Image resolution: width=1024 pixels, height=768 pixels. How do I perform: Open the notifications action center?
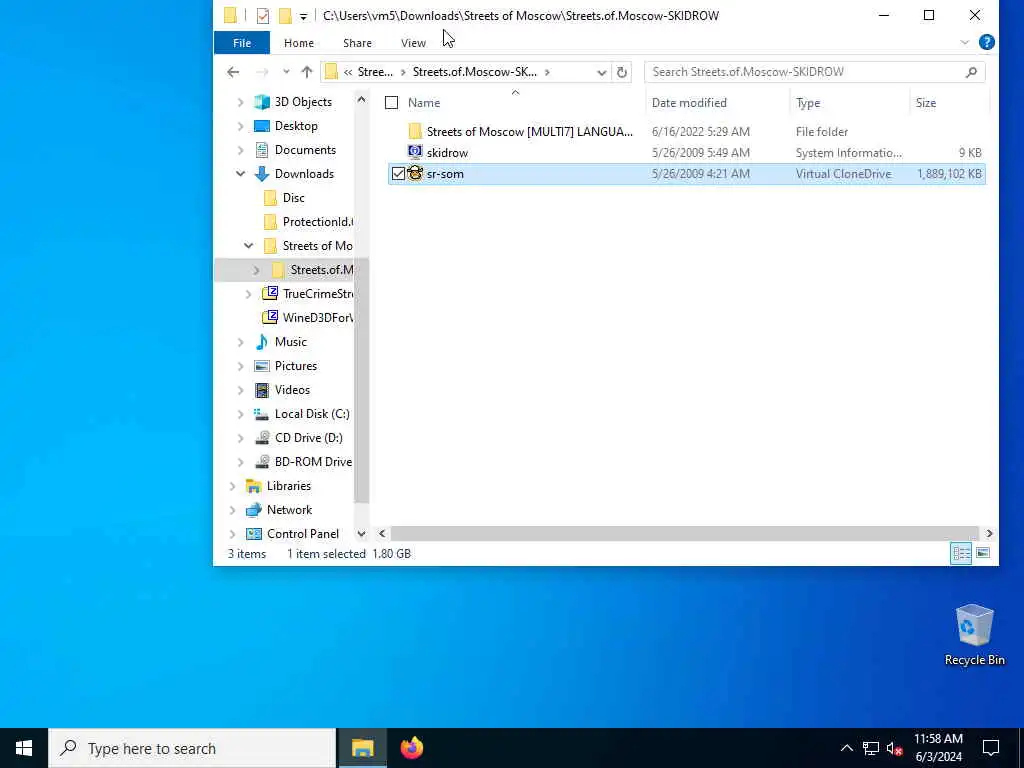tap(991, 748)
